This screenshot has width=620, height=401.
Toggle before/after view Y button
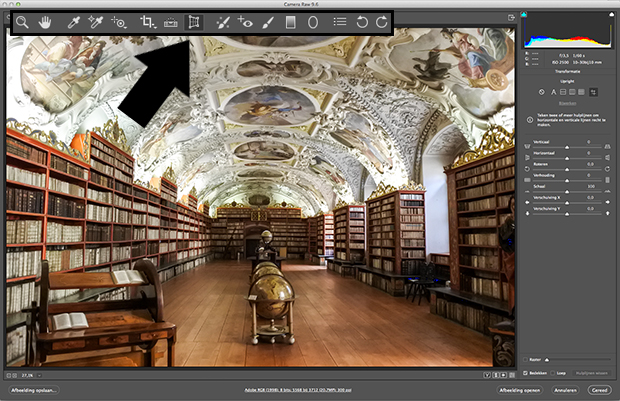point(487,375)
